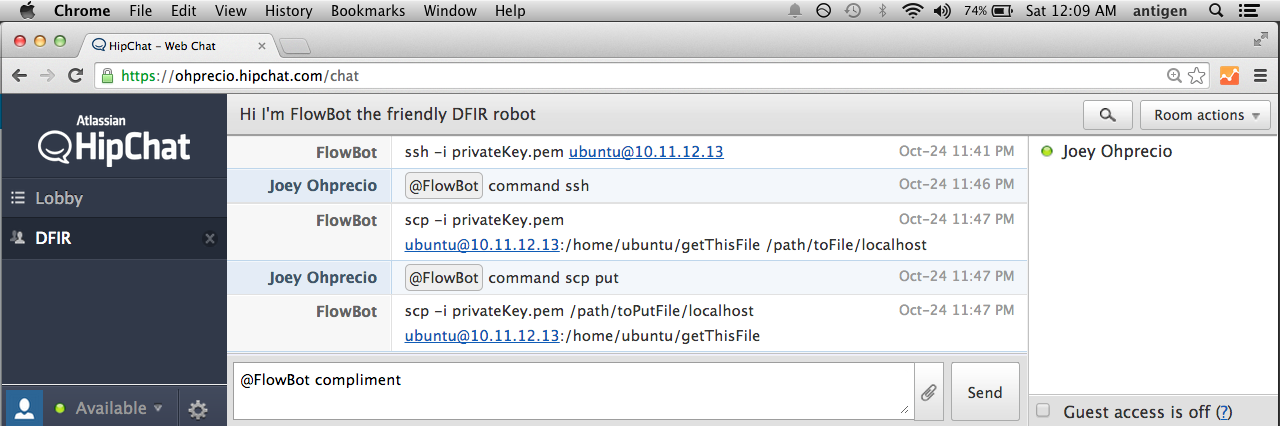
Task: Open the History menu
Action: pos(289,11)
